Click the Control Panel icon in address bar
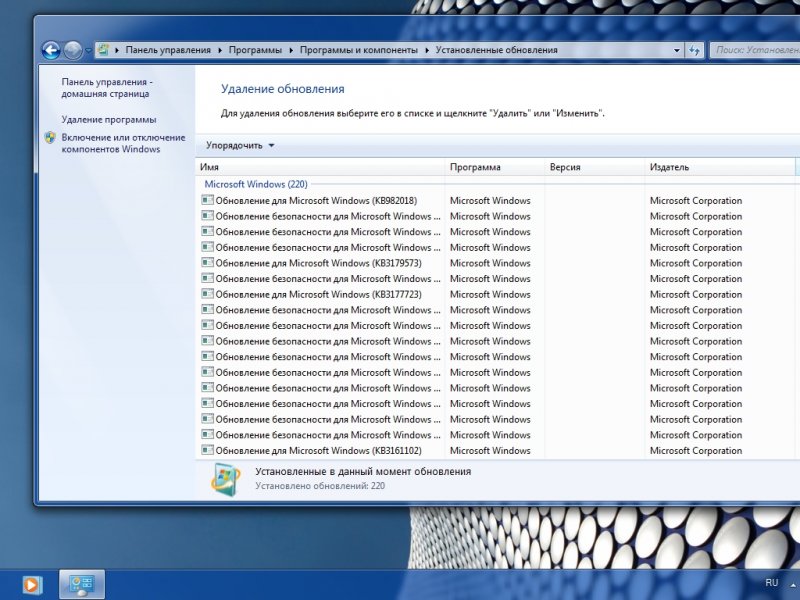This screenshot has height=600, width=800. pyautogui.click(x=104, y=49)
